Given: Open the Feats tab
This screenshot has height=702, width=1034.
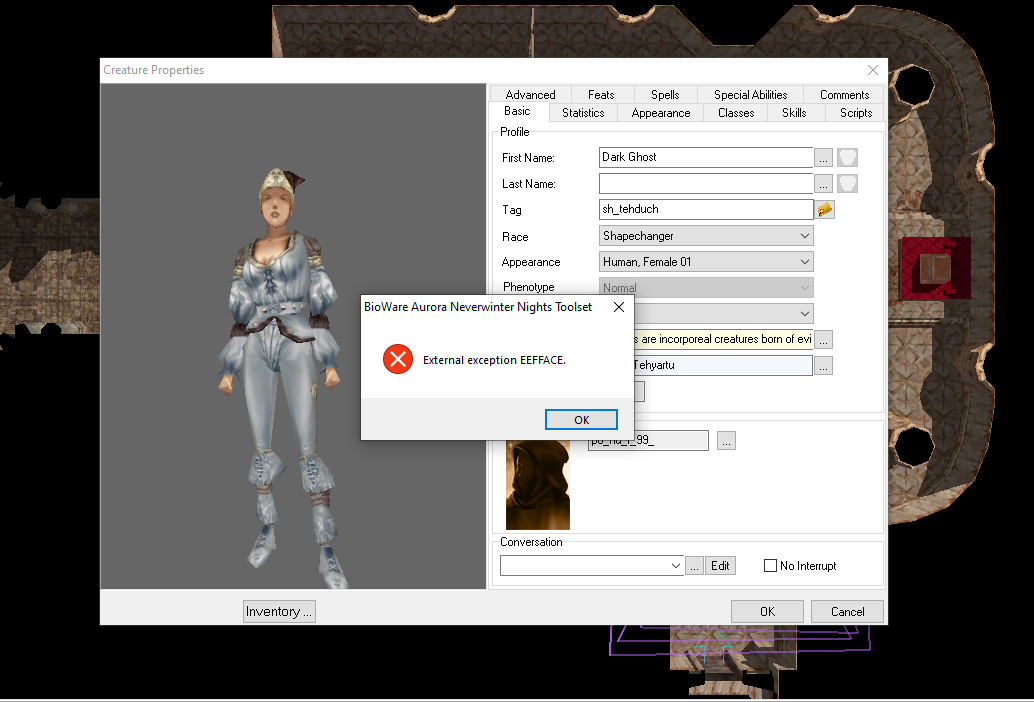Looking at the screenshot, I should tap(601, 94).
